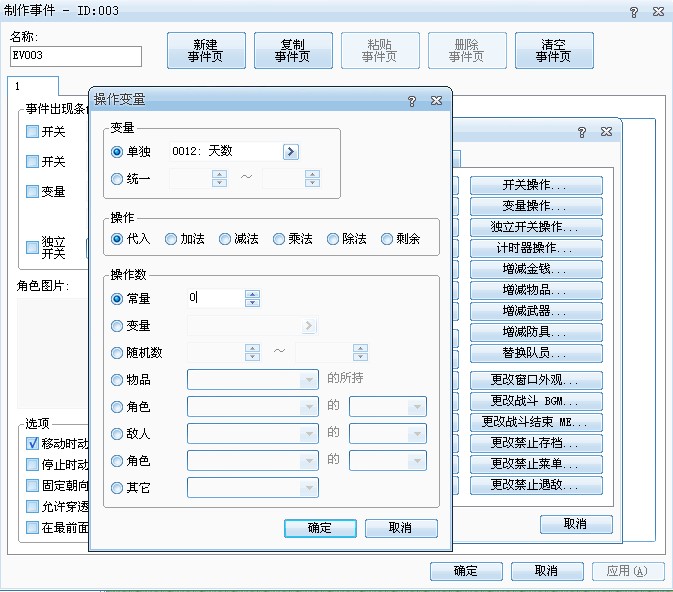Click 新建事件页 new event page button
This screenshot has width=673, height=592.
[206, 51]
